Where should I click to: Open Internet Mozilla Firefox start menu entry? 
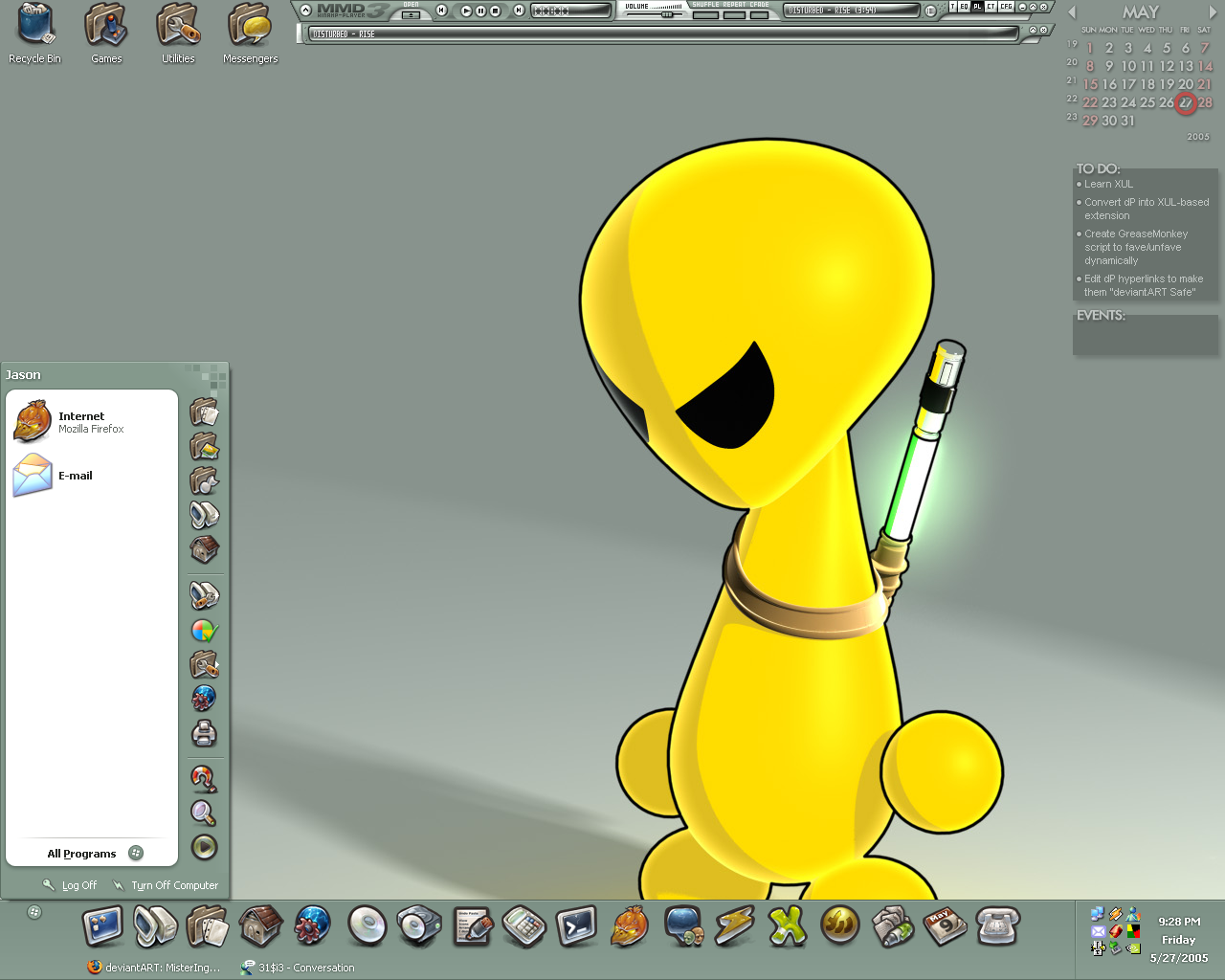[x=91, y=422]
